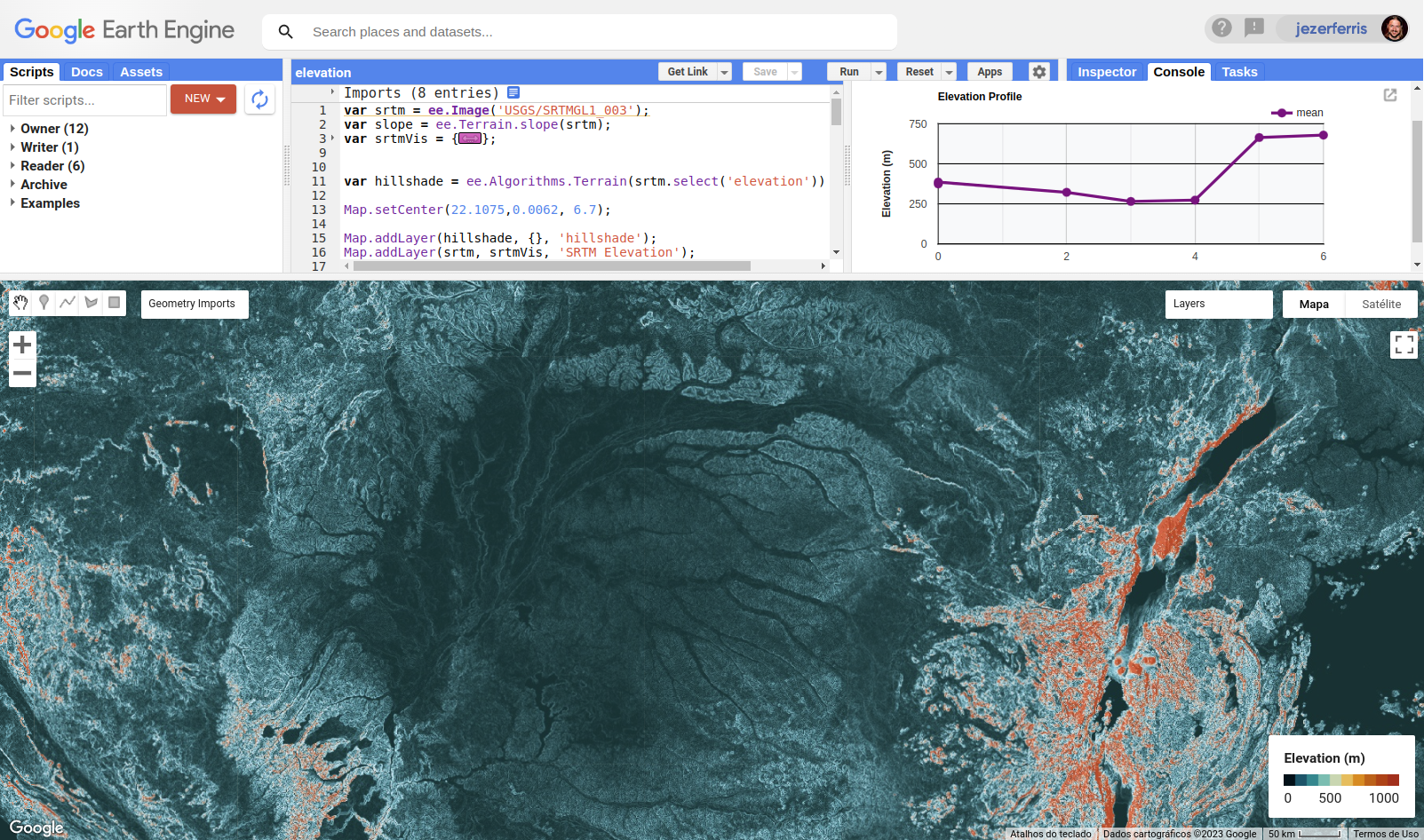Click the Apps button
Viewport: 1424px width, 840px height.
pos(989,72)
